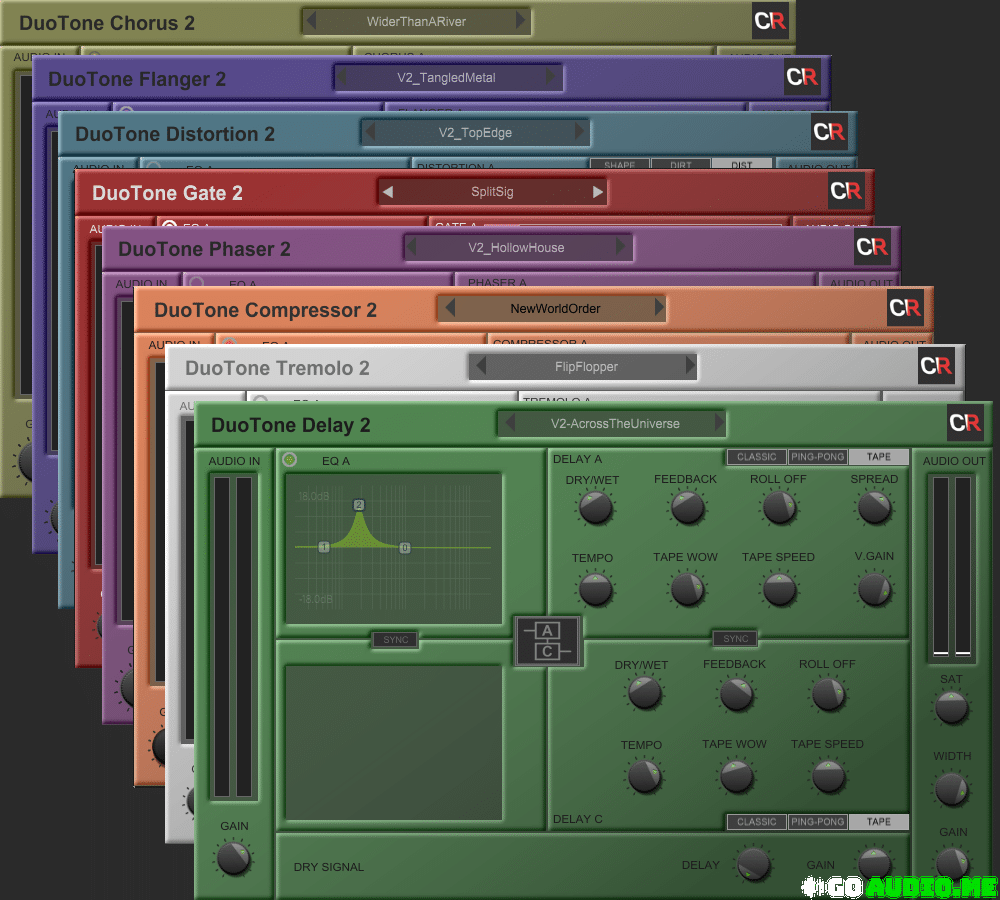Select the DIST tab in Distortion 2
This screenshot has height=900, width=1000.
click(x=742, y=165)
